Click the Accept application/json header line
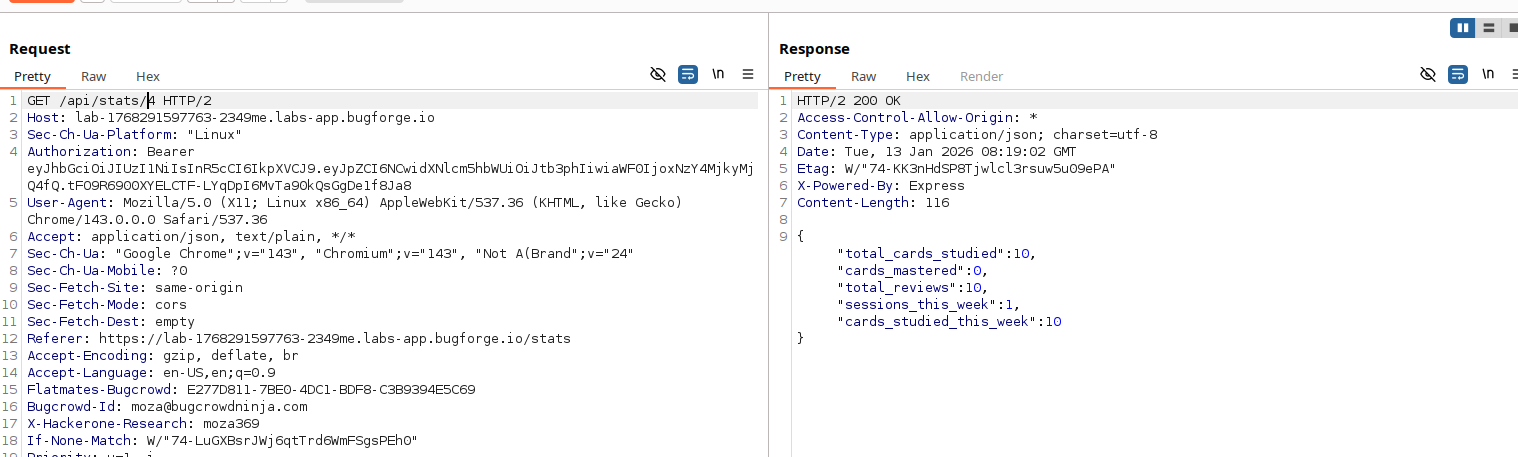 tap(191, 237)
